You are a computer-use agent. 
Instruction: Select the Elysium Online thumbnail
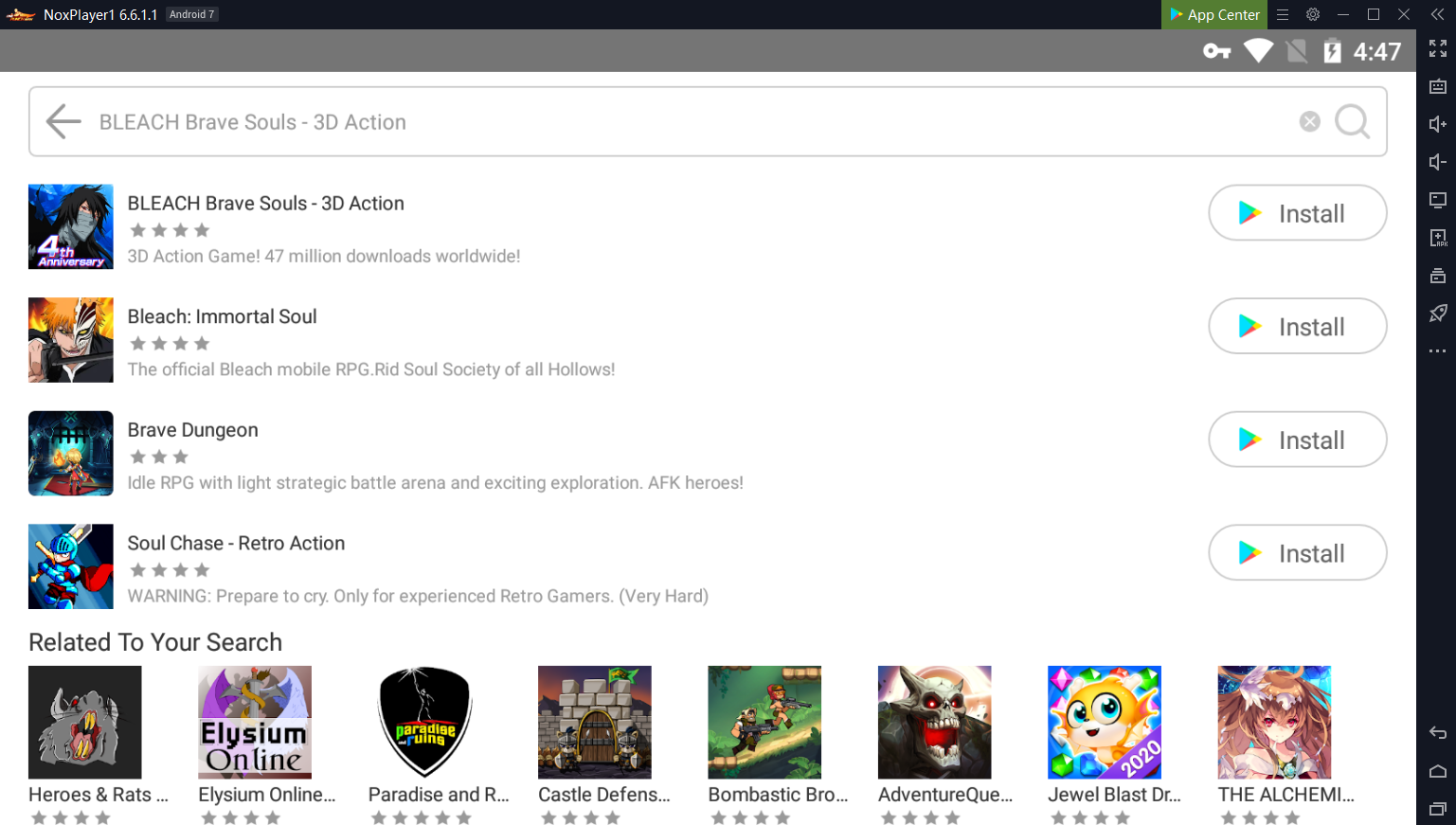coord(254,722)
